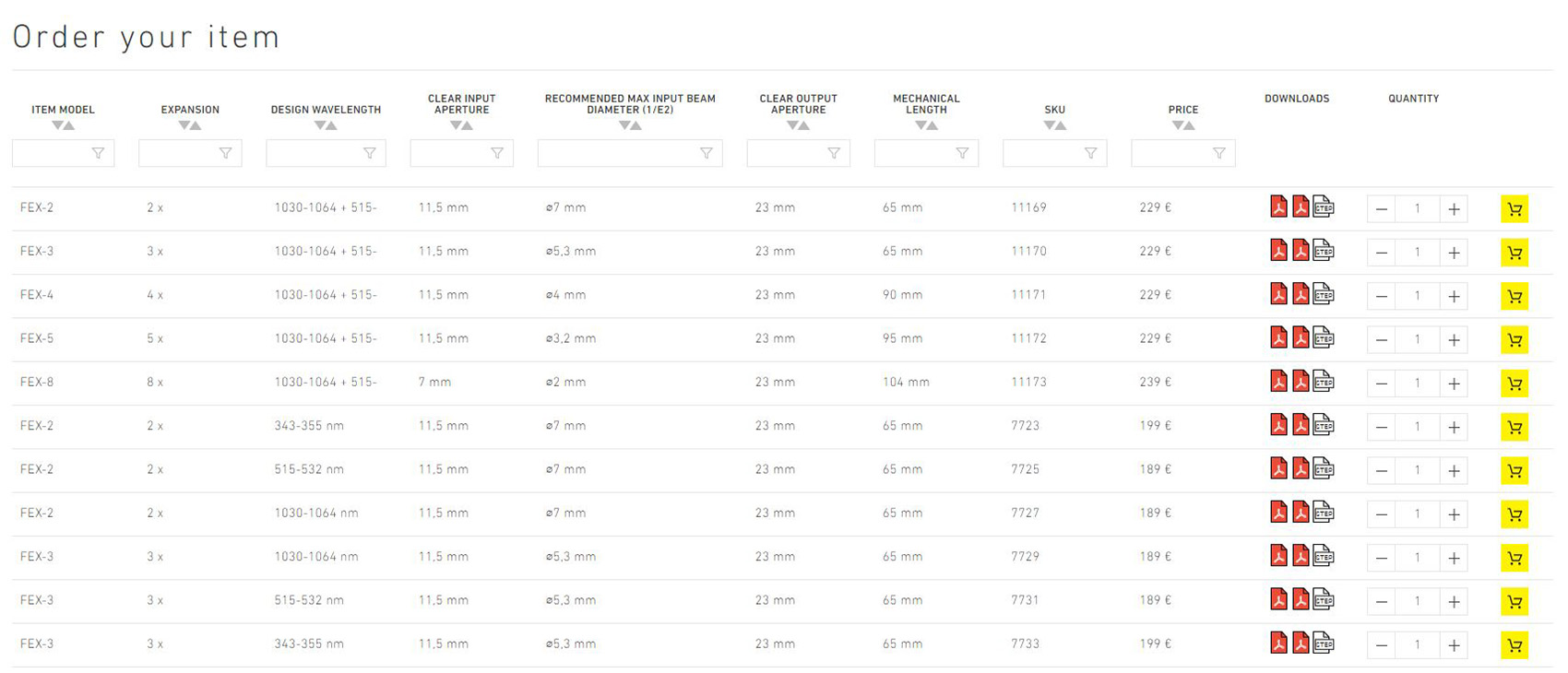This screenshot has height=673, width=1568.
Task: Click the Mechanical Length column header
Action: point(926,103)
